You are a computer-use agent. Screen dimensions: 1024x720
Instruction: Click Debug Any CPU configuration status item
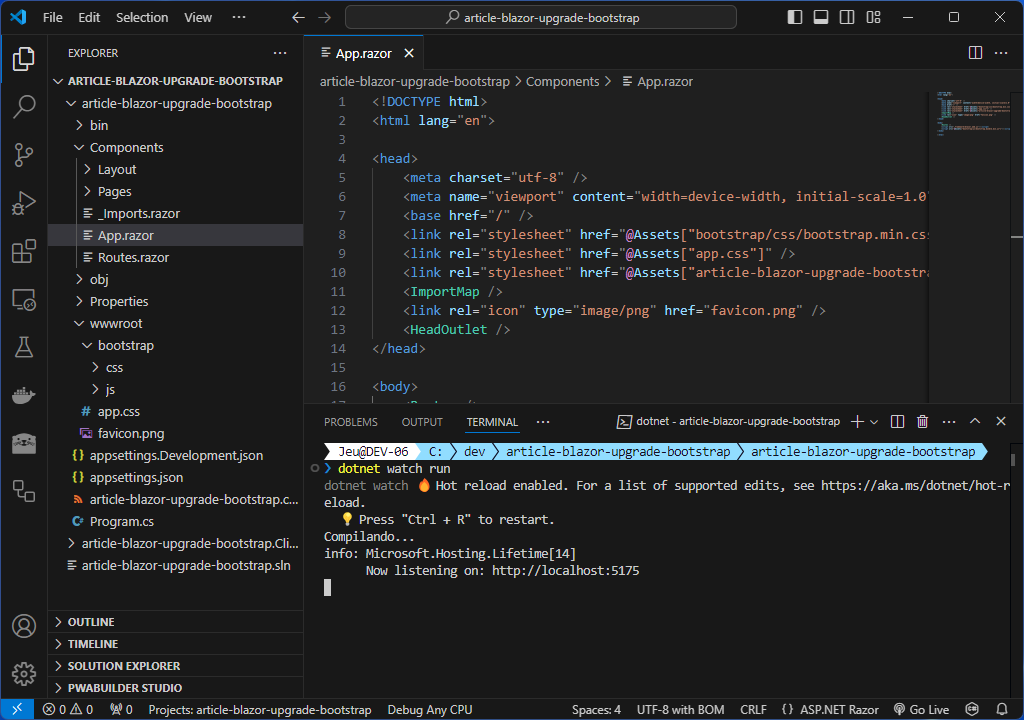(x=430, y=710)
